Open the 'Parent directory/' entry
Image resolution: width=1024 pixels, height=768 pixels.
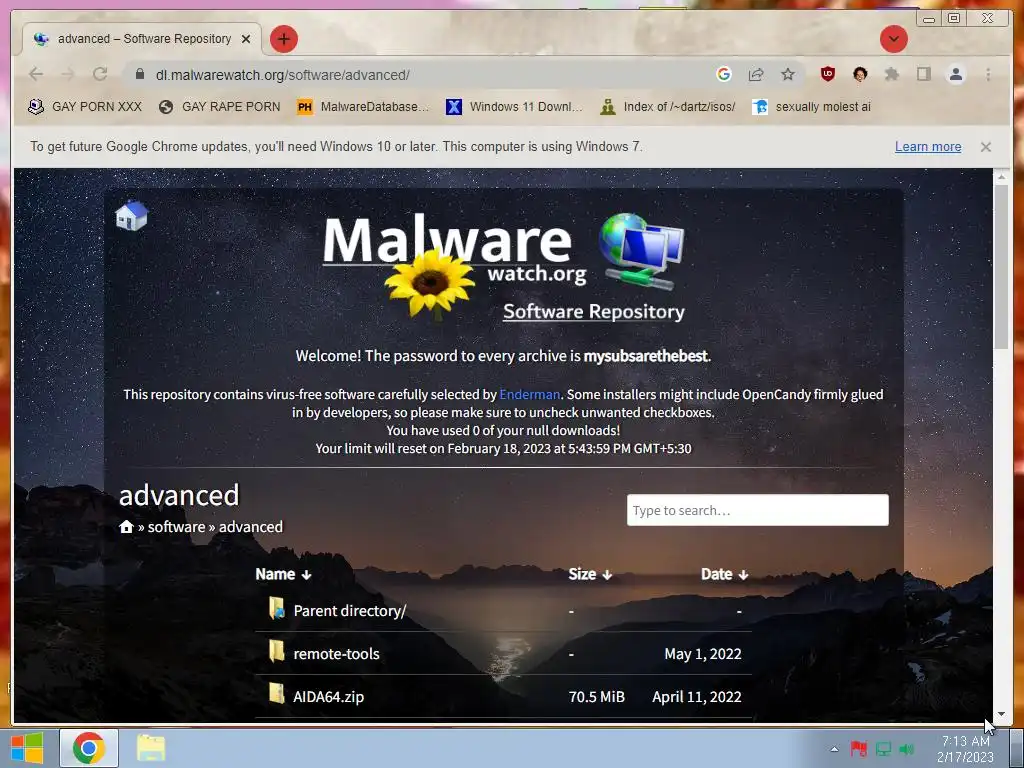349,611
